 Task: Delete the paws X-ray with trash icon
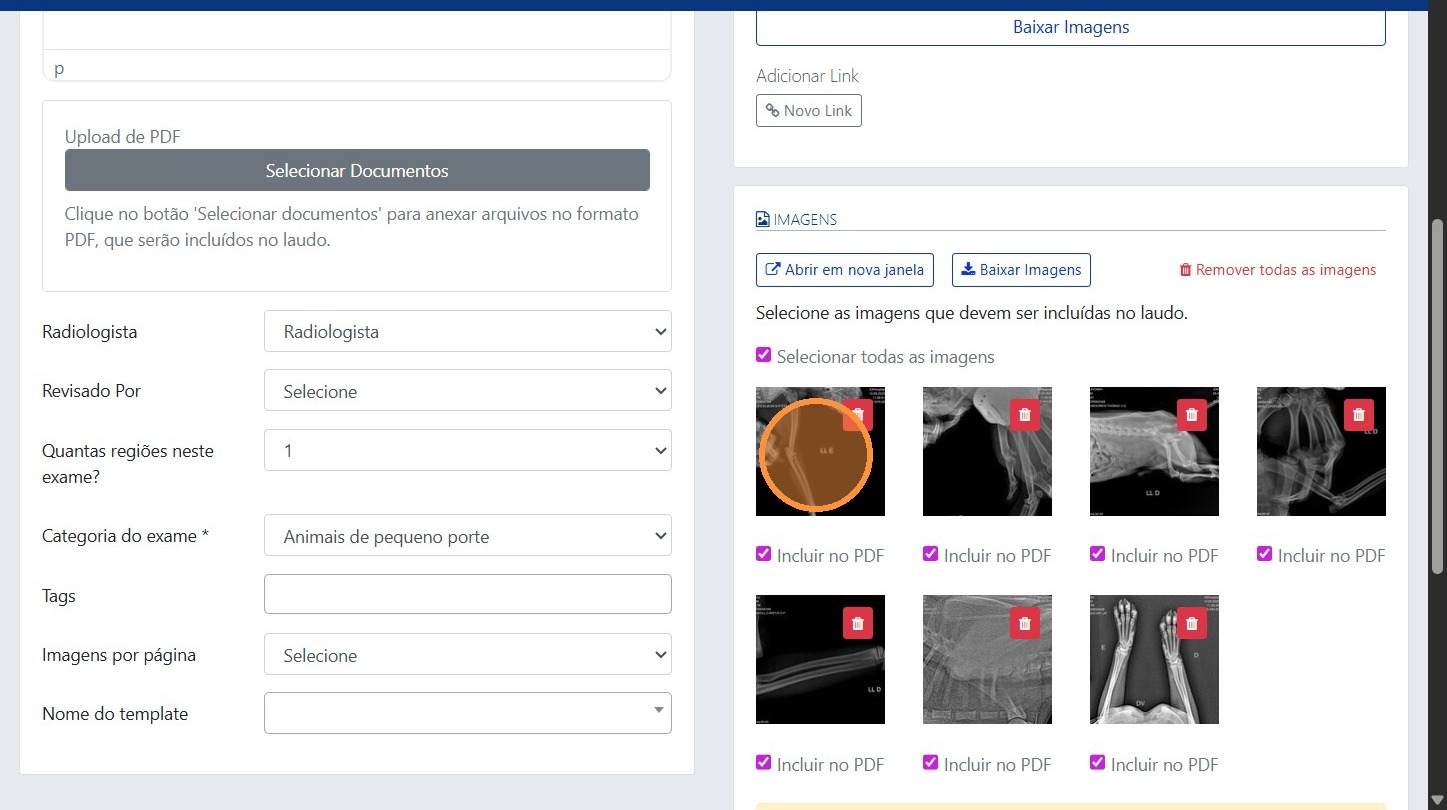1191,623
